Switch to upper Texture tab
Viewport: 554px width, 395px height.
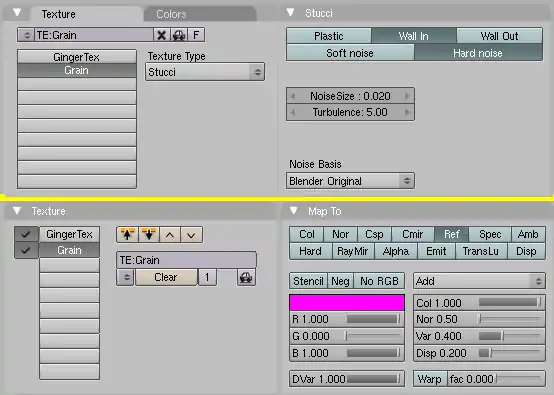click(x=87, y=14)
